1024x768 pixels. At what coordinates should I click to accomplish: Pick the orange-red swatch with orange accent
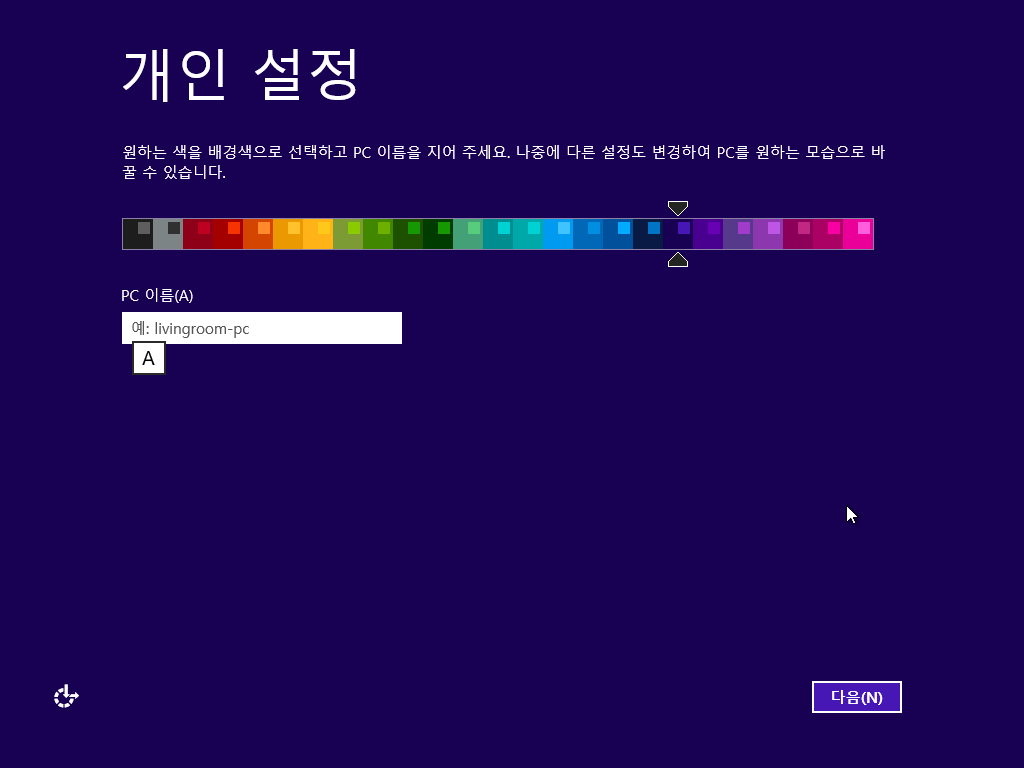[258, 234]
